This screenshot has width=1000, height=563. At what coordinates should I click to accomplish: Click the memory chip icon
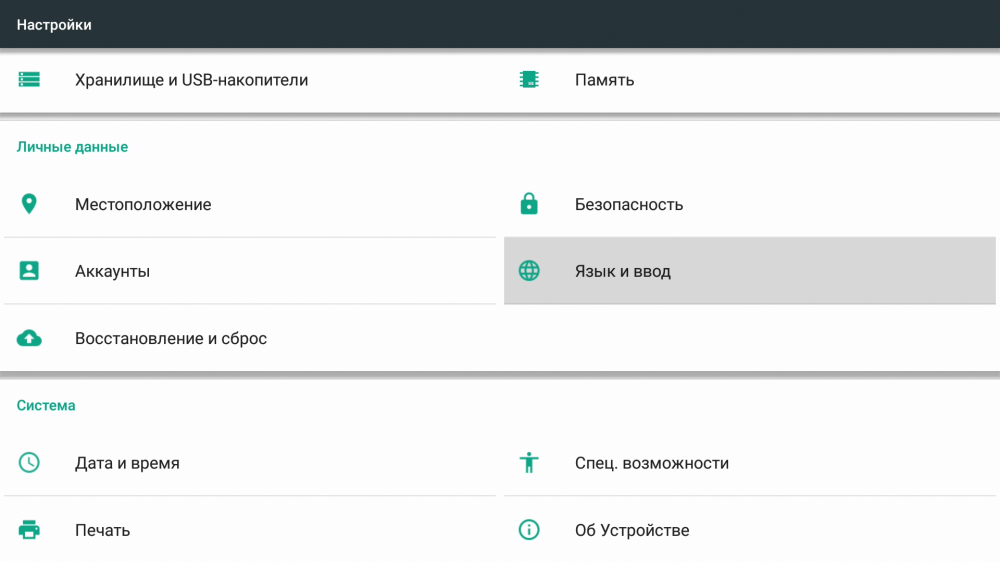(529, 80)
